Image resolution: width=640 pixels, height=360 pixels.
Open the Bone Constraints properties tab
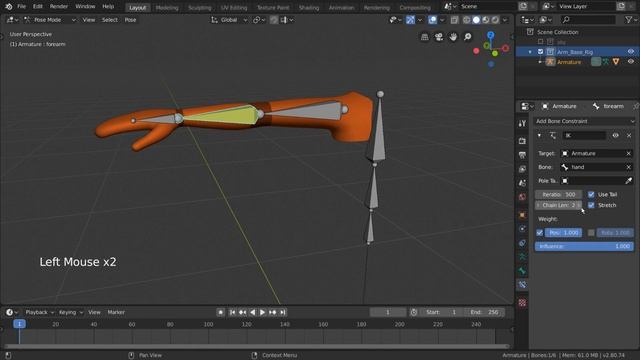(522, 284)
